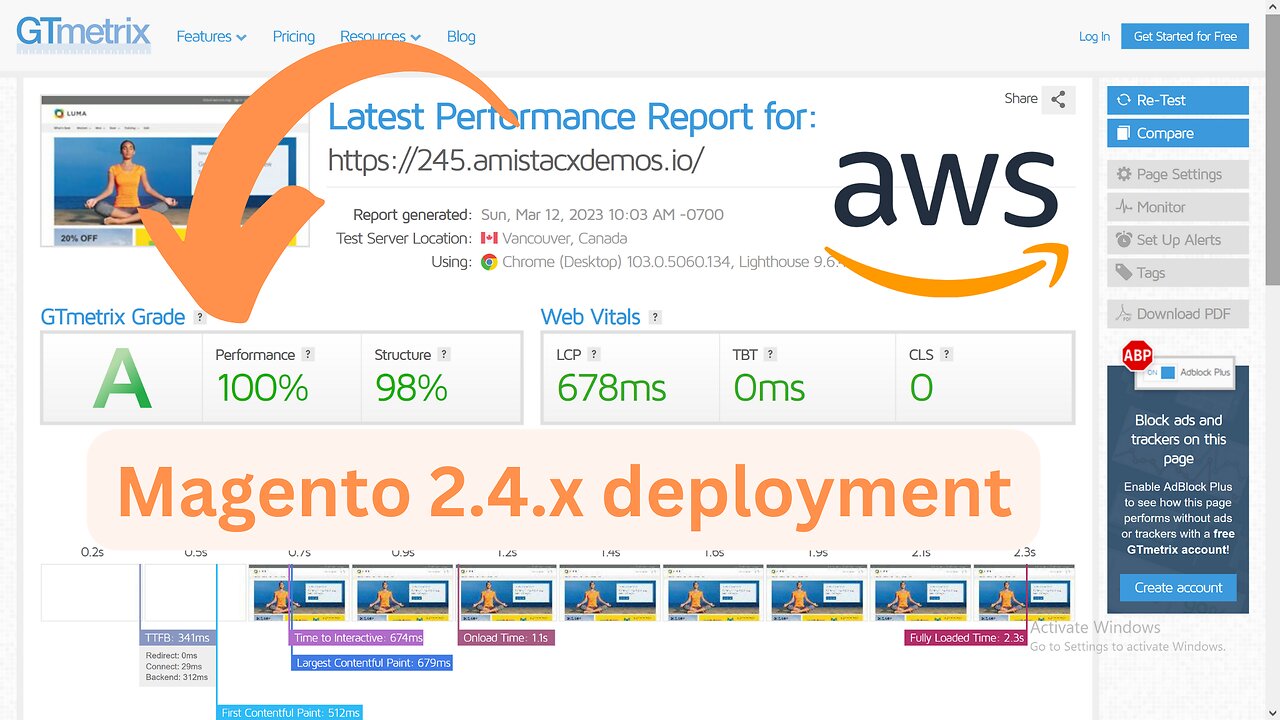
Task: Click the refresh icon on the Re-Test button
Action: (x=1123, y=100)
